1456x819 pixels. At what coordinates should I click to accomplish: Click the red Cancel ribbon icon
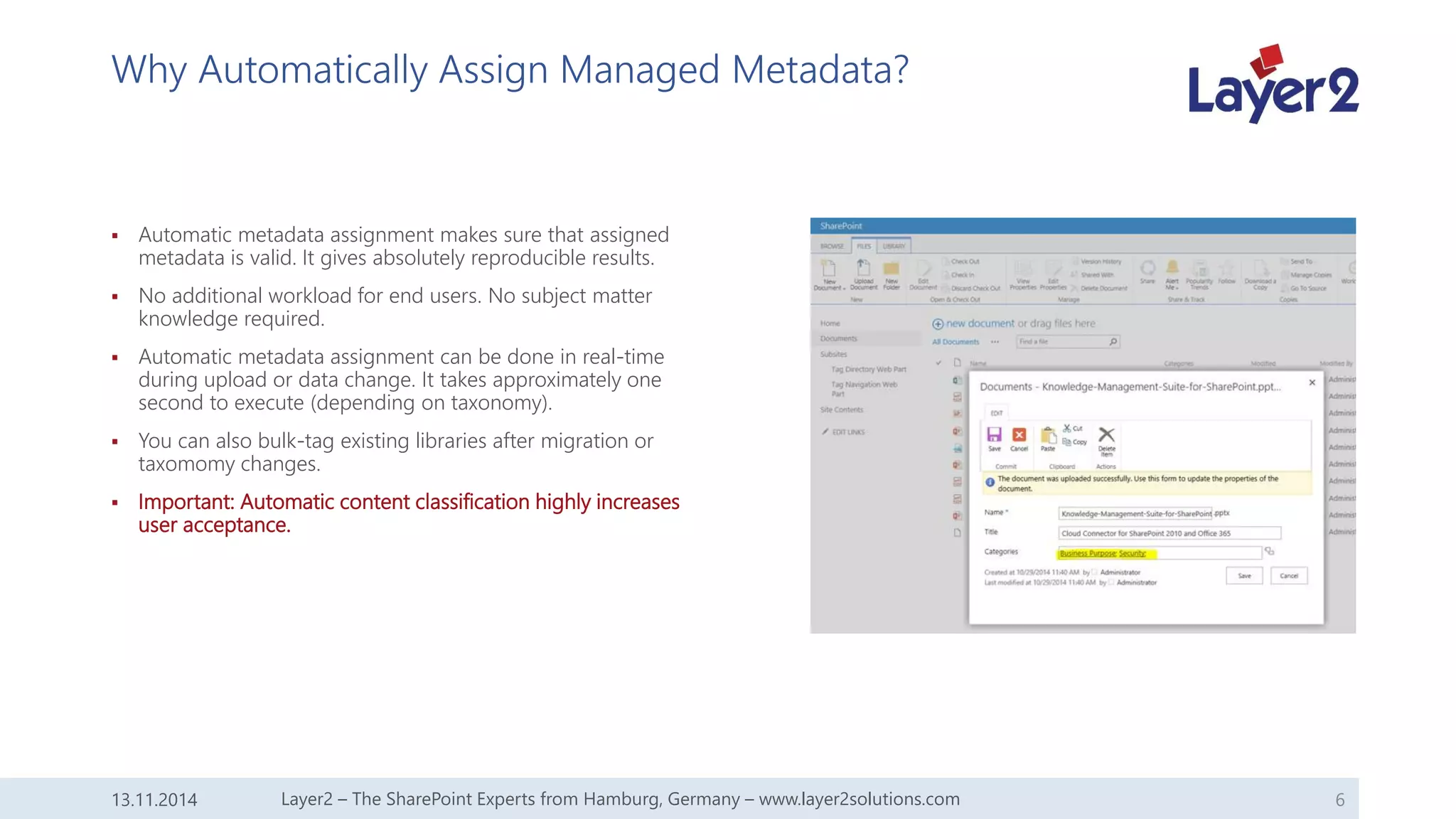click(1019, 435)
